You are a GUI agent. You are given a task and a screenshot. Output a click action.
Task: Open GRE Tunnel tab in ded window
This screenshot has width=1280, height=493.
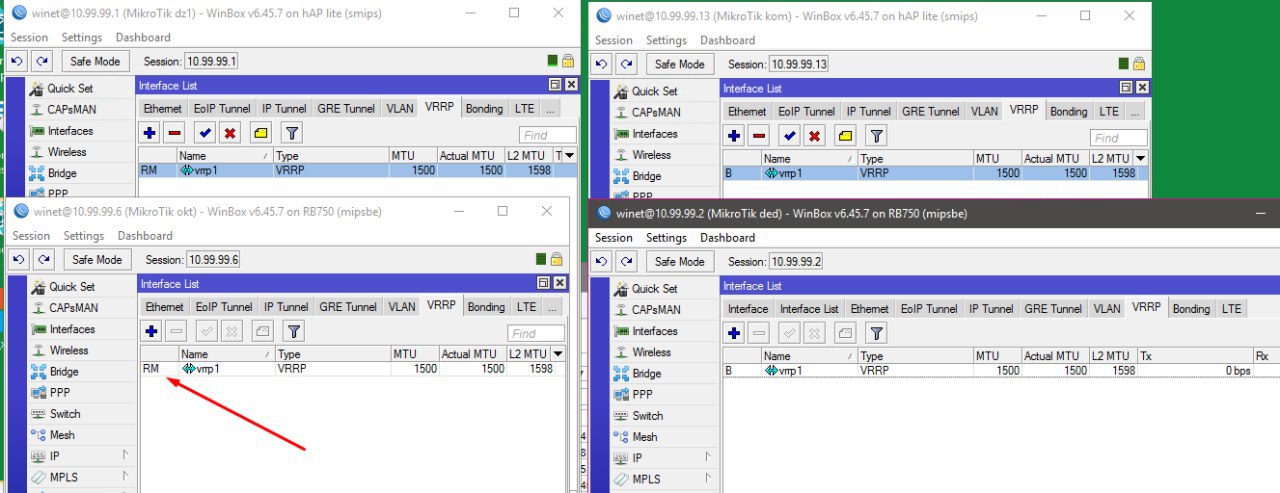click(1053, 309)
